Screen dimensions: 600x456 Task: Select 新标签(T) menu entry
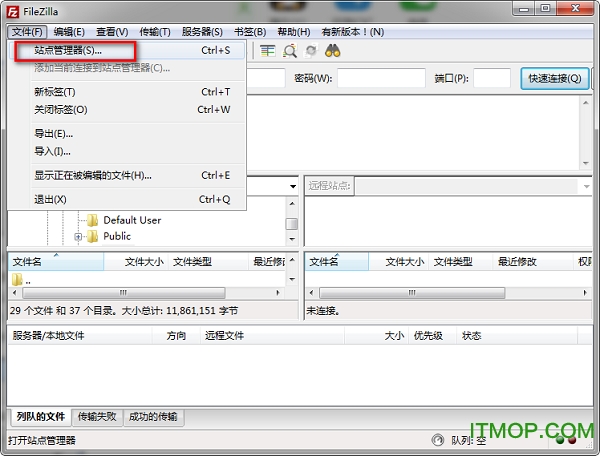tap(126, 92)
